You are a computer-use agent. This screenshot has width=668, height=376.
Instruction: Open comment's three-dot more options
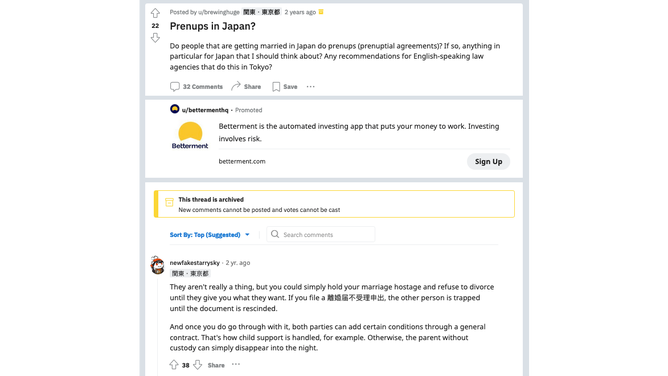pyautogui.click(x=236, y=365)
